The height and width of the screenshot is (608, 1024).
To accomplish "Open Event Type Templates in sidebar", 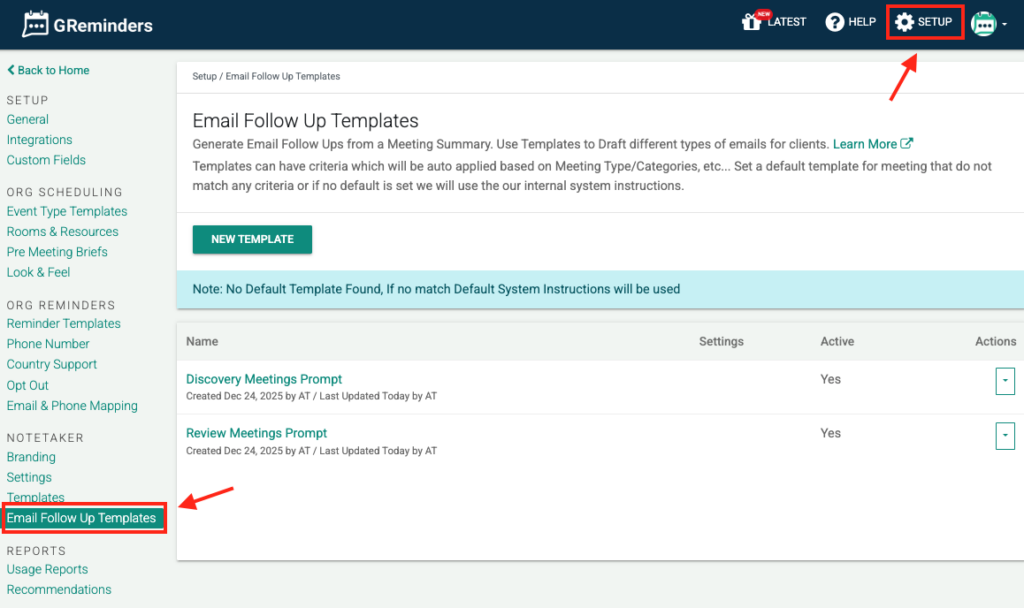I will pos(67,211).
